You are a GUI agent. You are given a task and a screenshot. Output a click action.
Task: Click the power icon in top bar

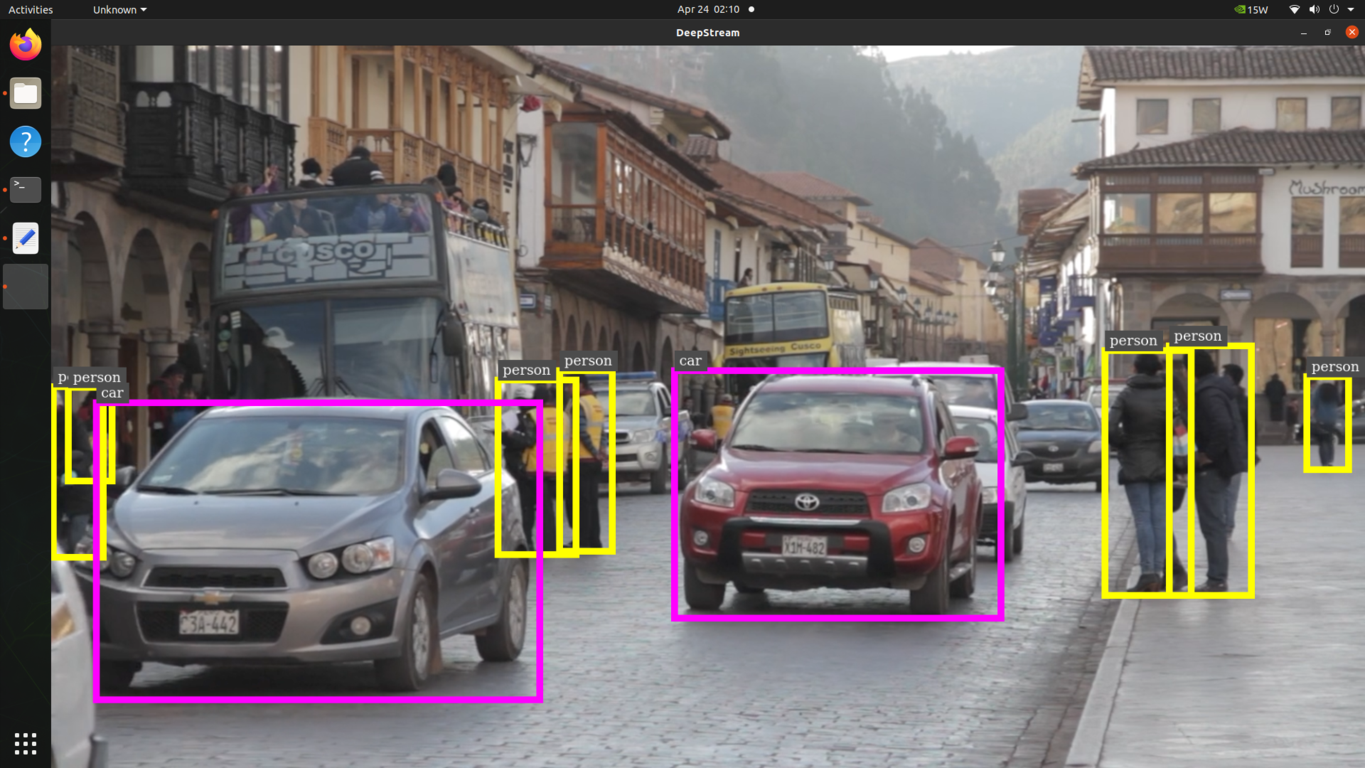[x=1333, y=10]
